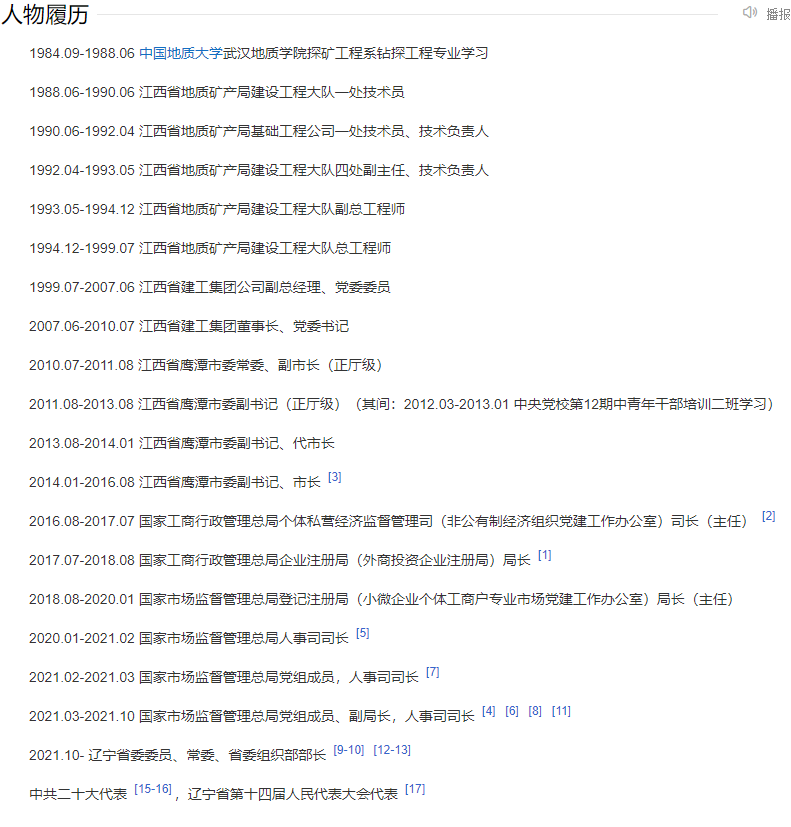Click the 2010.07-2011.08 鹰潭市委常委、副市长 entry

click(206, 366)
